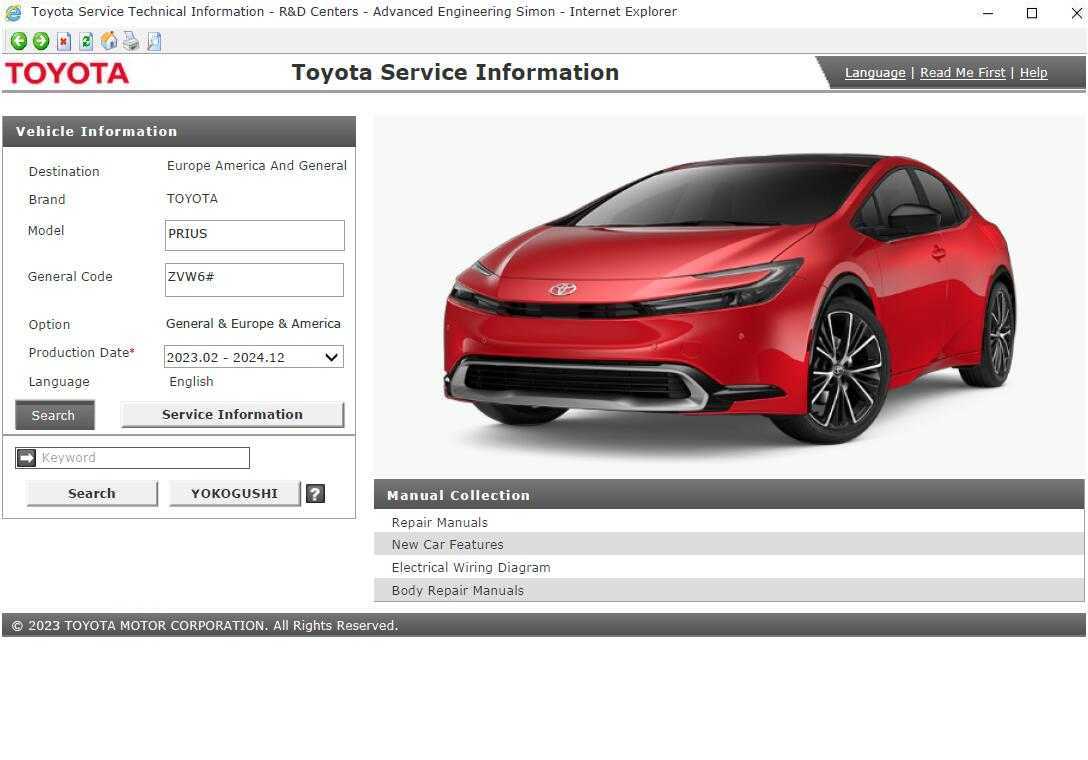Click the 'Toyota Service Information' page title
Viewport: 1088px width, 760px height.
pyautogui.click(x=455, y=72)
